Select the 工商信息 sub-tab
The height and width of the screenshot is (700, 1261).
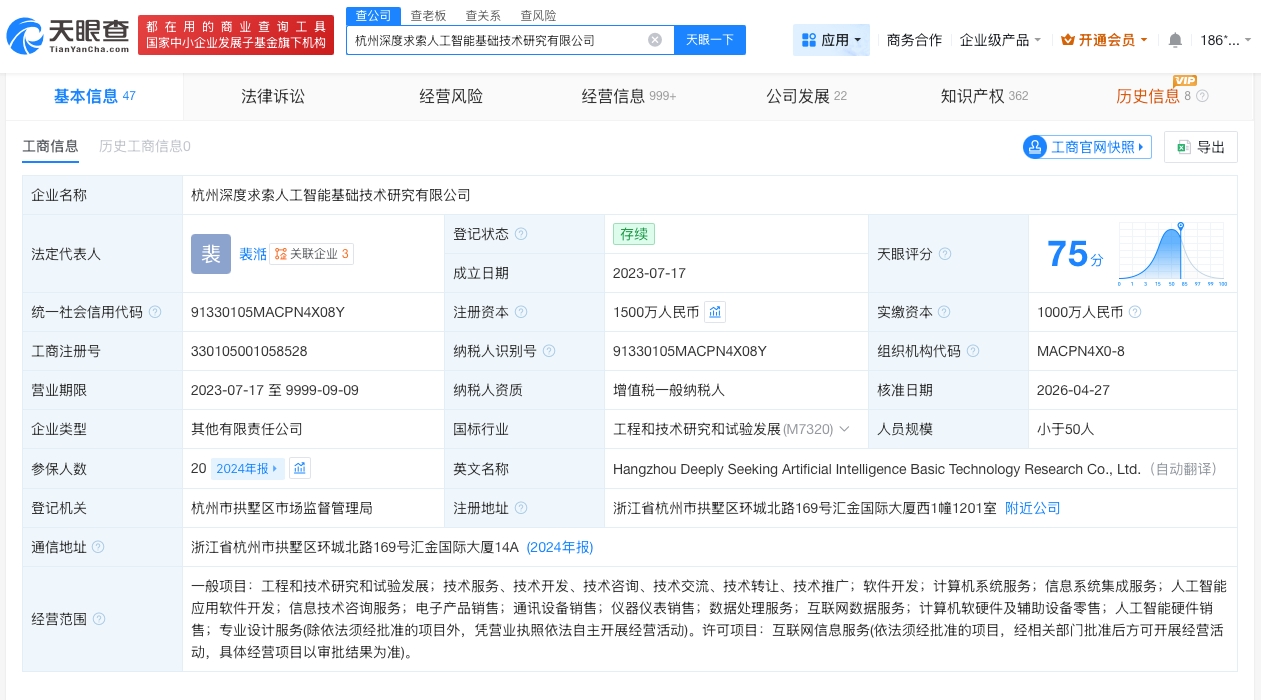(50, 146)
